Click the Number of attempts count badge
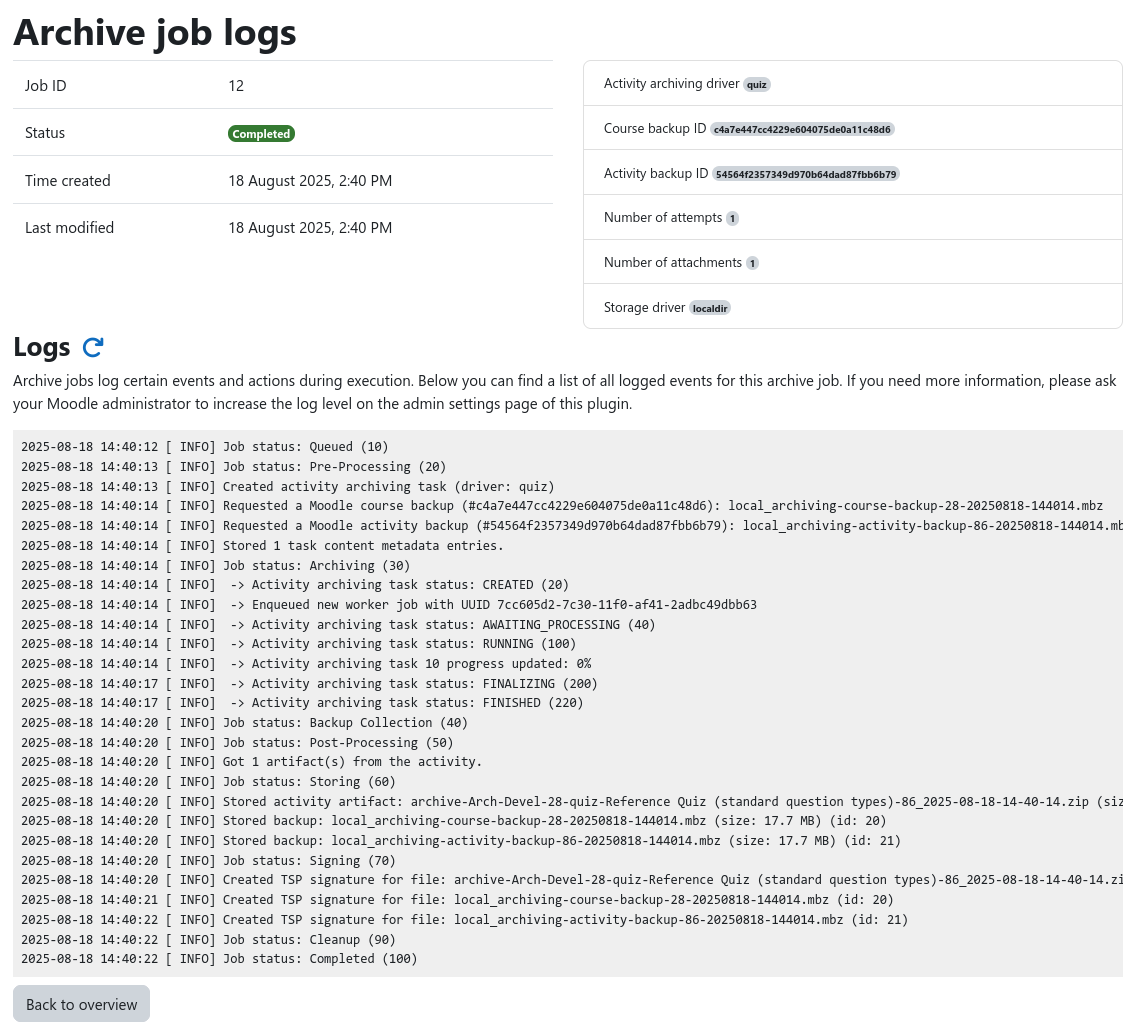 (732, 218)
